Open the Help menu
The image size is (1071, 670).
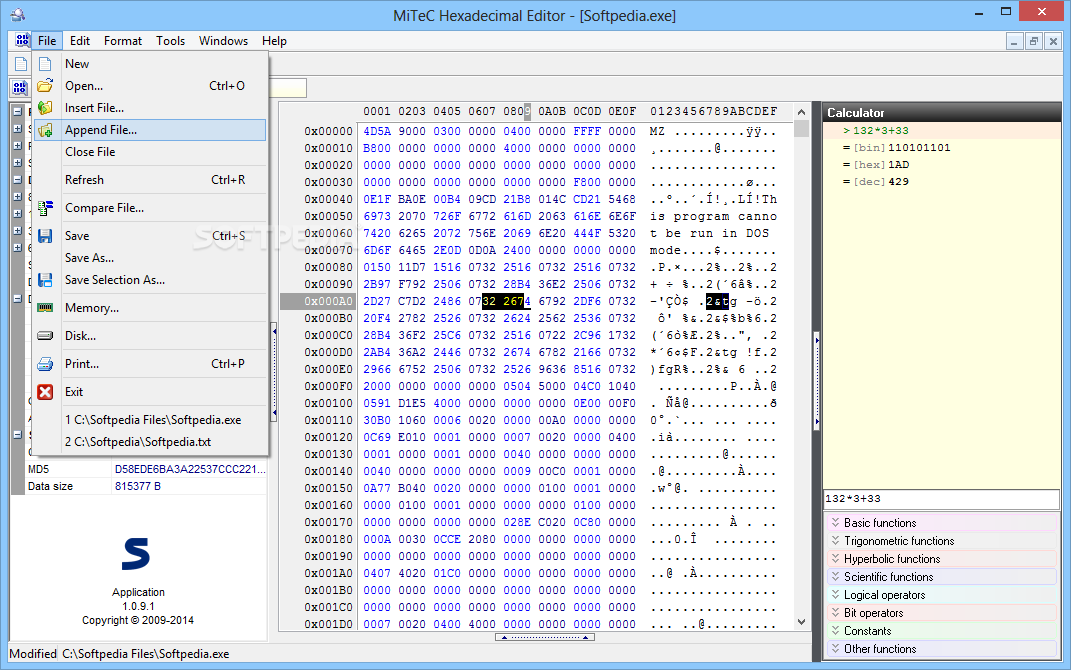click(274, 41)
